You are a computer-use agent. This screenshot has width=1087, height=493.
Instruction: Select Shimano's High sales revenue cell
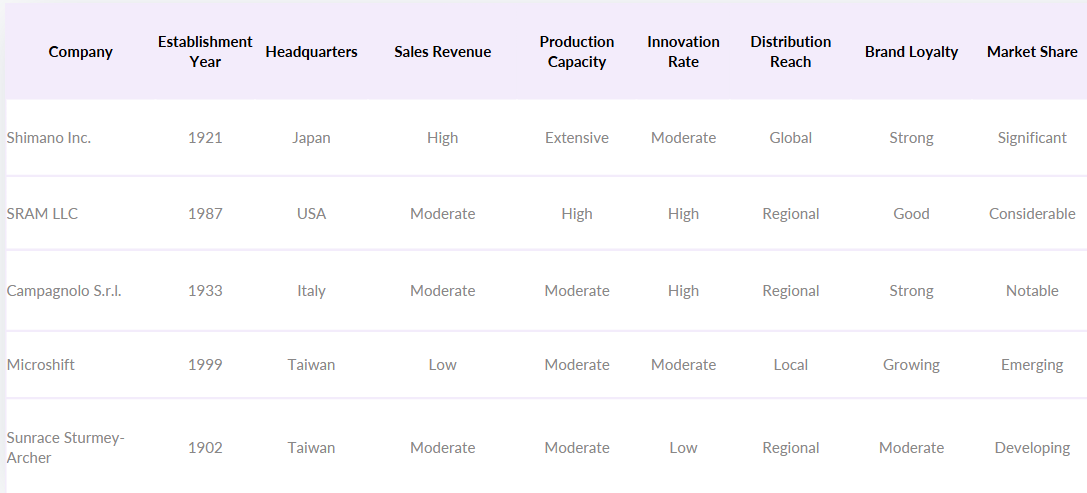[442, 138]
